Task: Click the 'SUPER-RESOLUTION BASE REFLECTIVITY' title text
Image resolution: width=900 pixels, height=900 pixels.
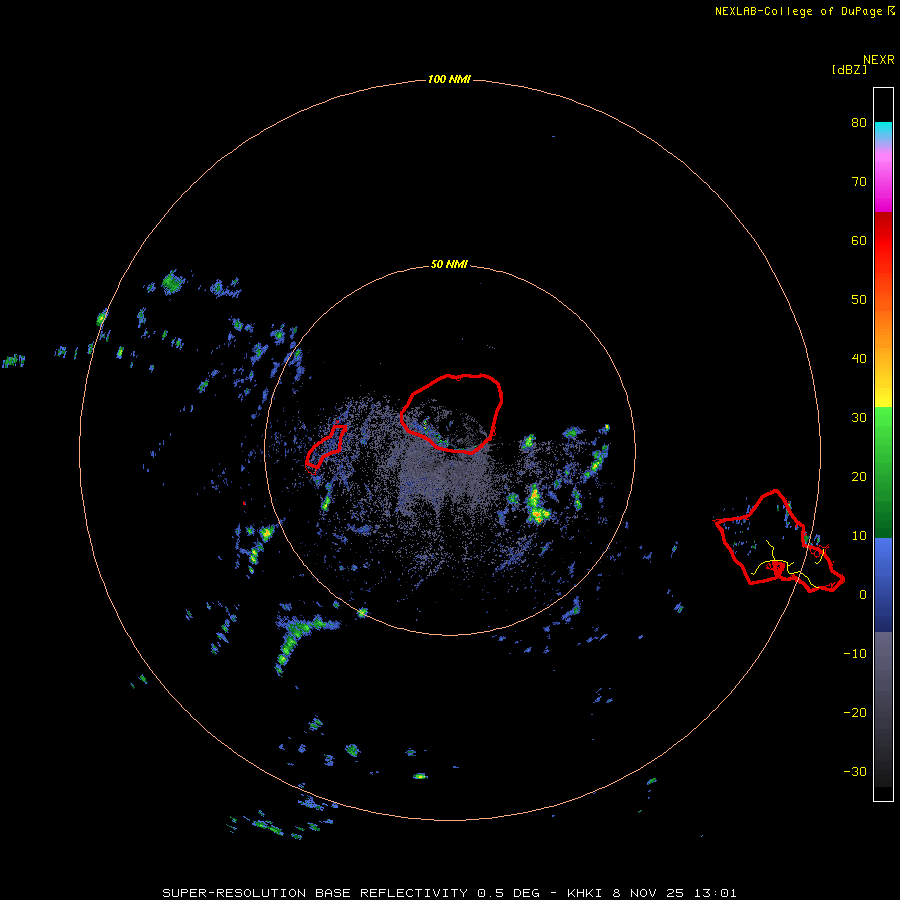Action: tap(315, 893)
